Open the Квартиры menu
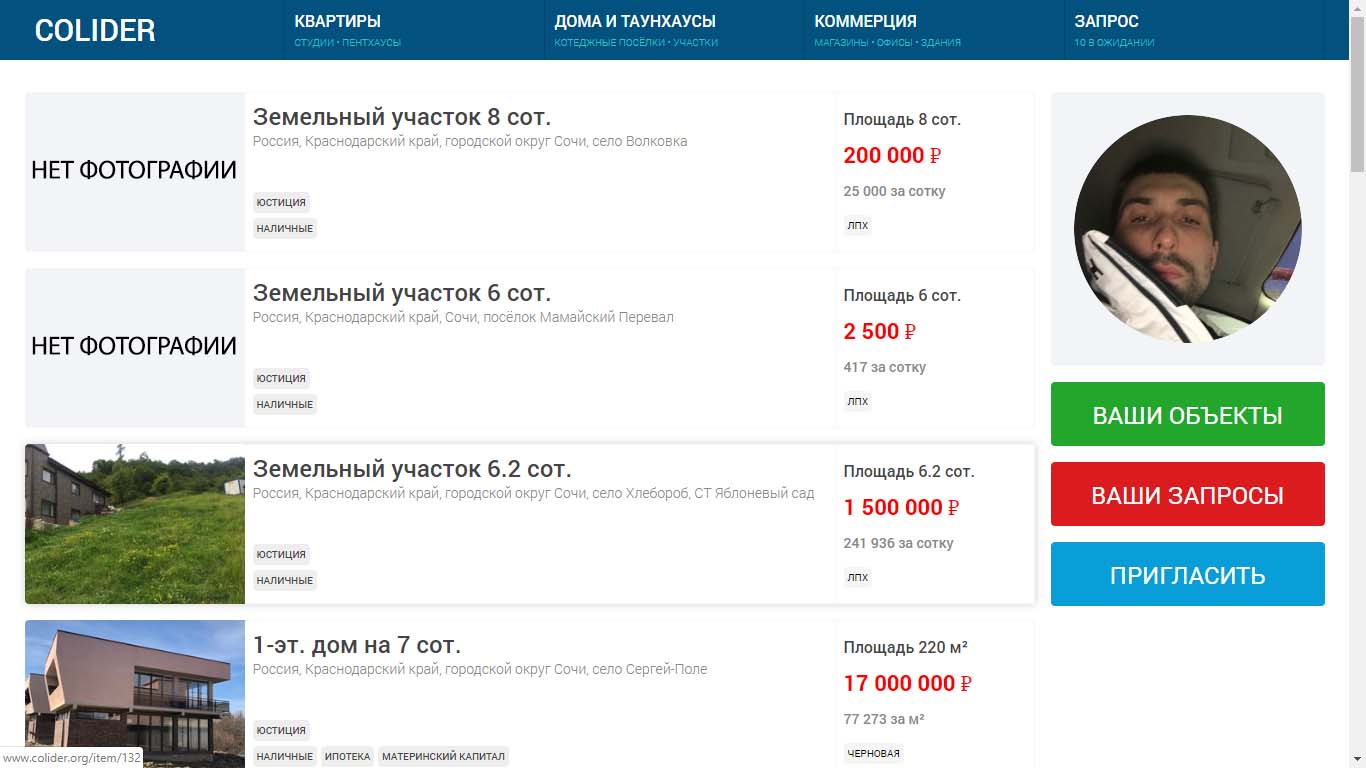 point(337,21)
